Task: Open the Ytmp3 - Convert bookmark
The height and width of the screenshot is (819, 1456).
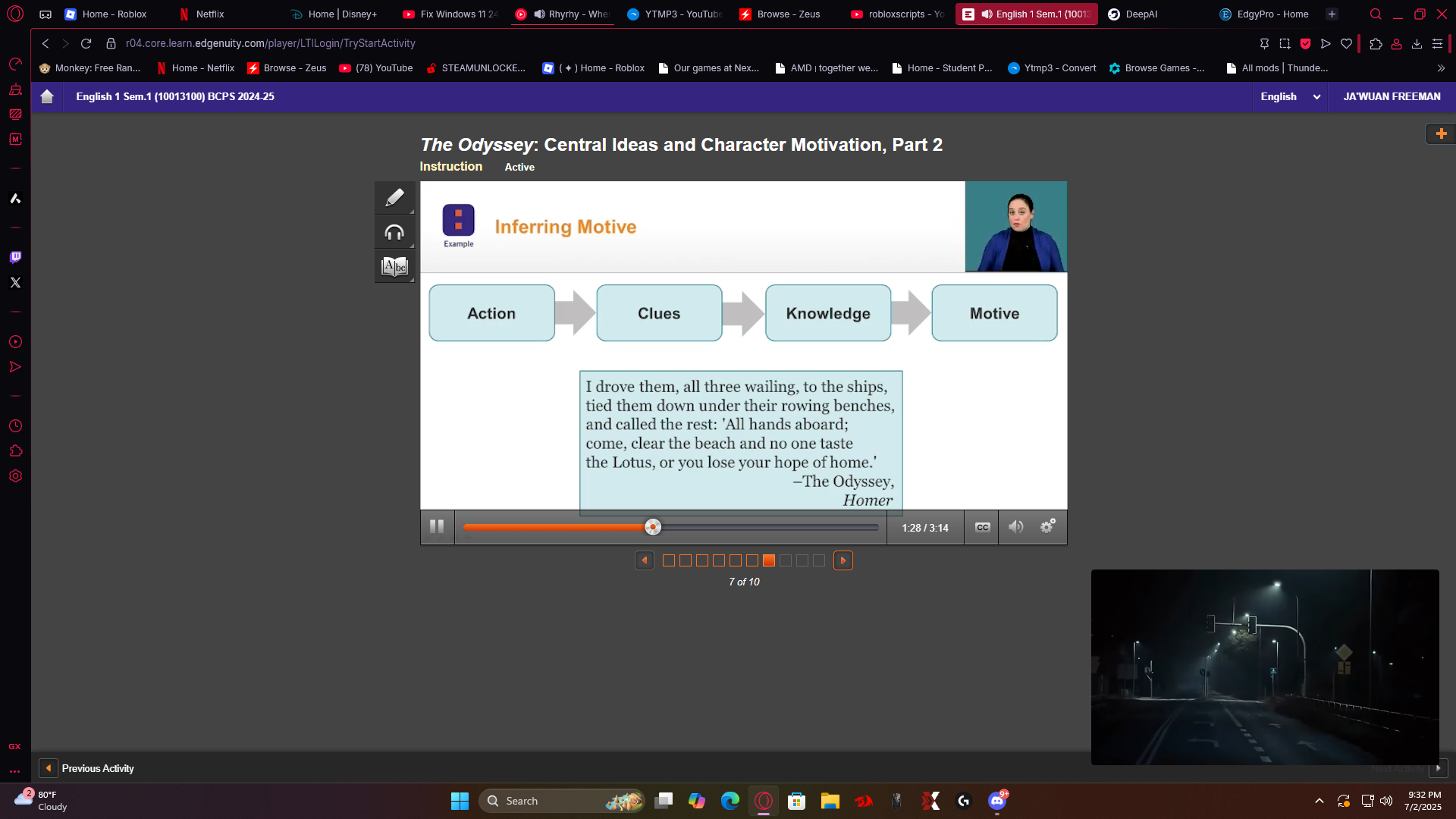Action: [x=1052, y=68]
